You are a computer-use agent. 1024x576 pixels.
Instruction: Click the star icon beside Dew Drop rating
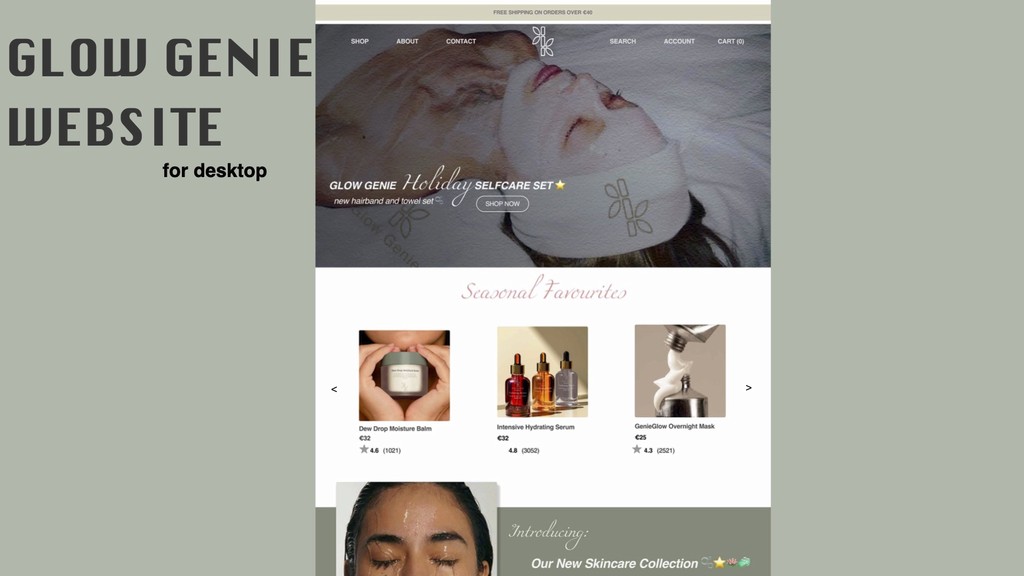(x=364, y=449)
